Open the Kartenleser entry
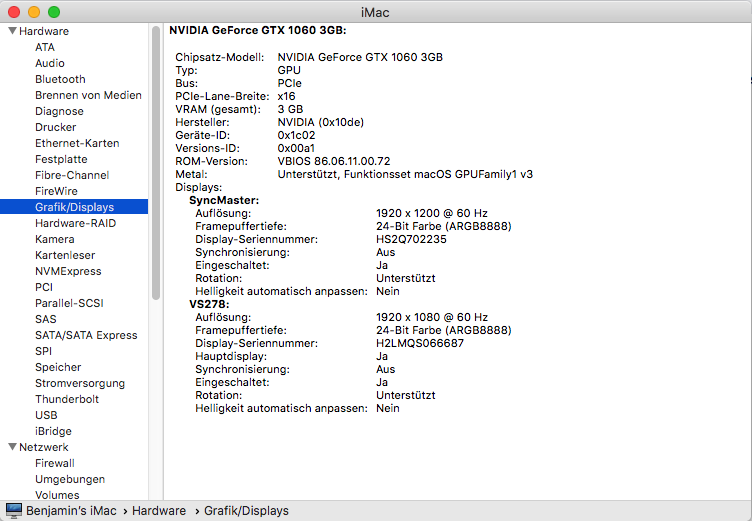This screenshot has height=521, width=752. pyautogui.click(x=65, y=255)
